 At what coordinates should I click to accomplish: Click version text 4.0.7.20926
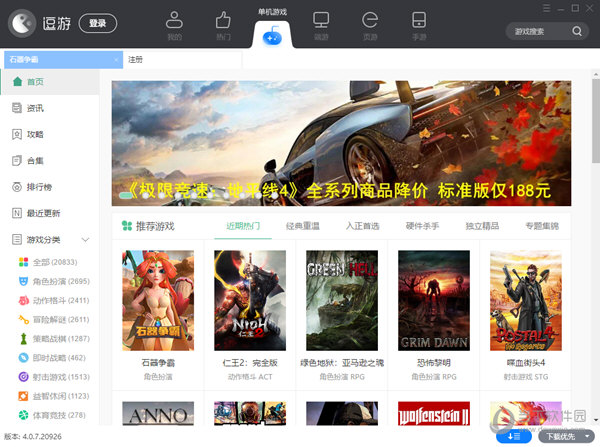point(42,437)
